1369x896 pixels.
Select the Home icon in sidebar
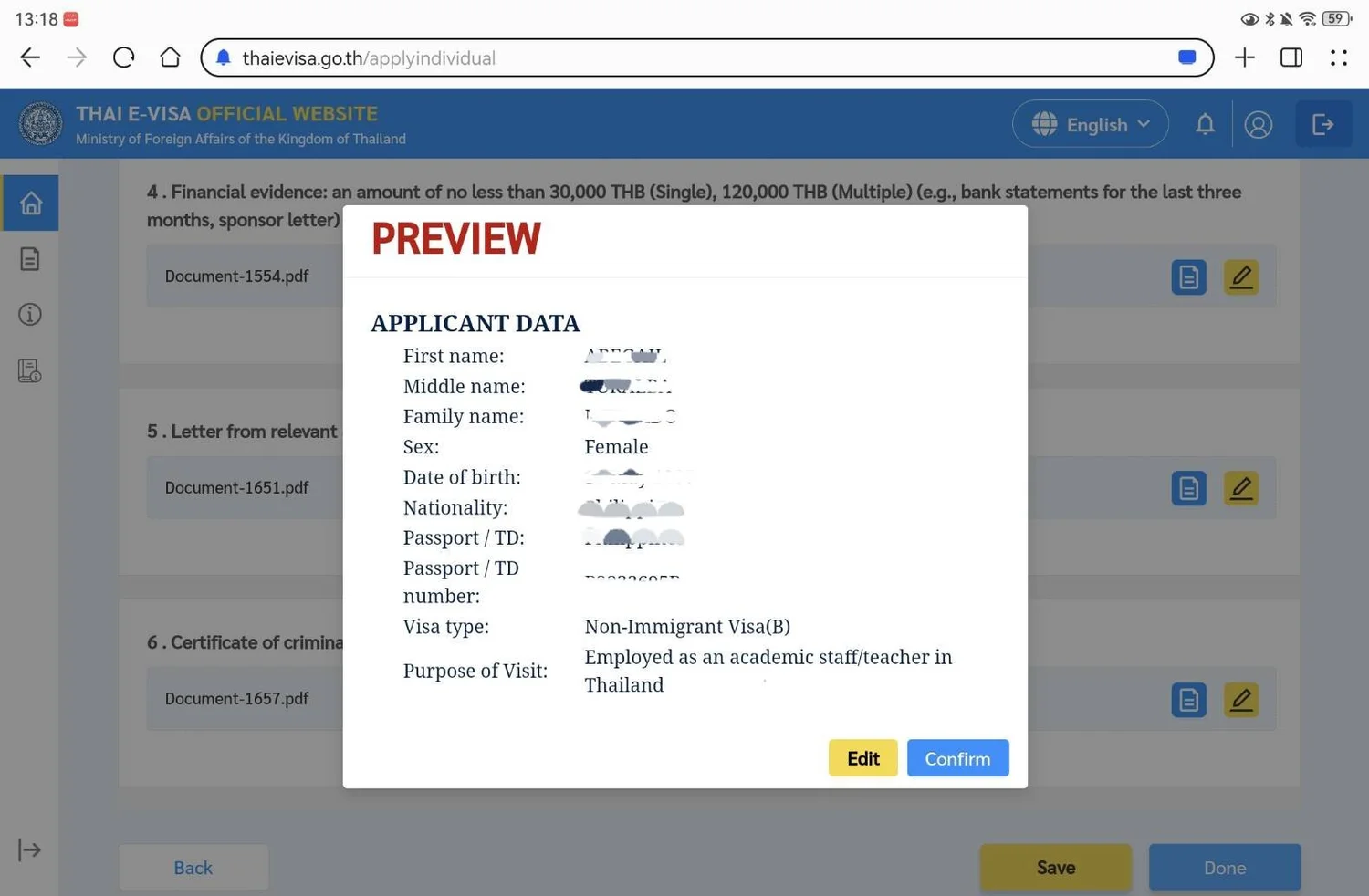pos(31,203)
